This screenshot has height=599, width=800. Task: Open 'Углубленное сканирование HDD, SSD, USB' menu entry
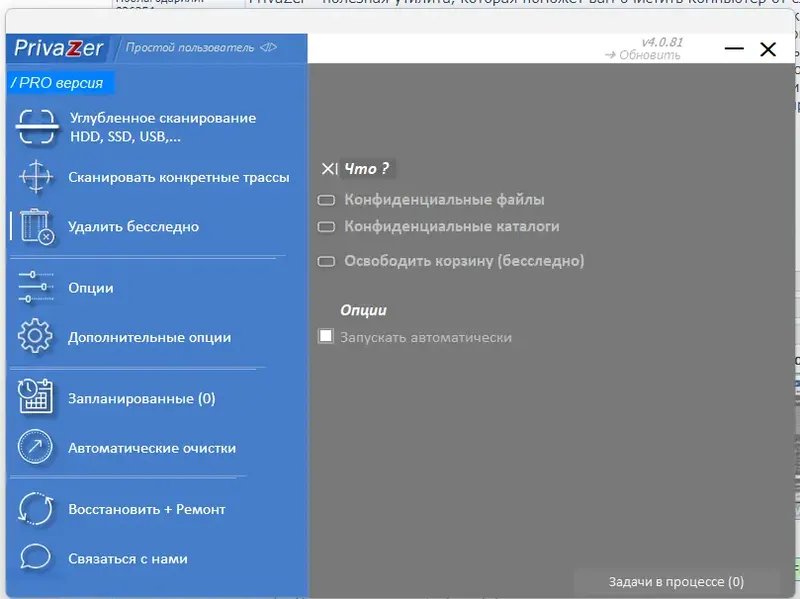[x=163, y=127]
